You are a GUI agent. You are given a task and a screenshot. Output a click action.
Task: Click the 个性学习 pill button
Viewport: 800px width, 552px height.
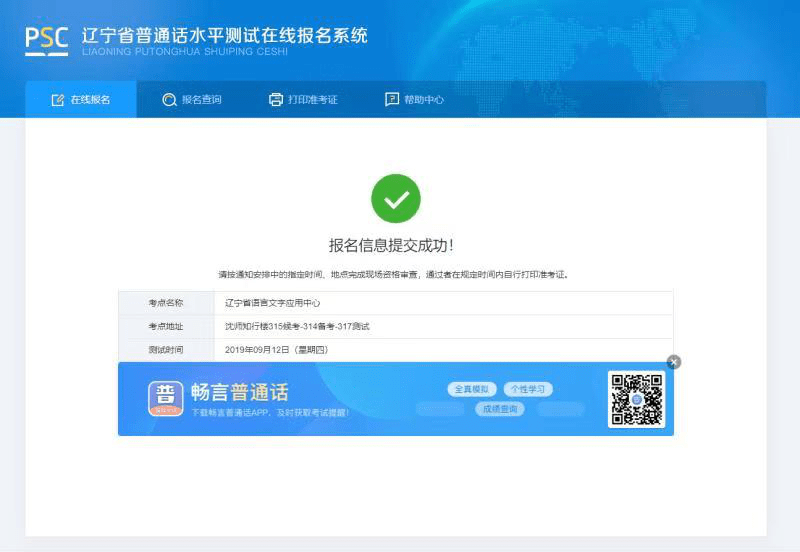tap(528, 389)
